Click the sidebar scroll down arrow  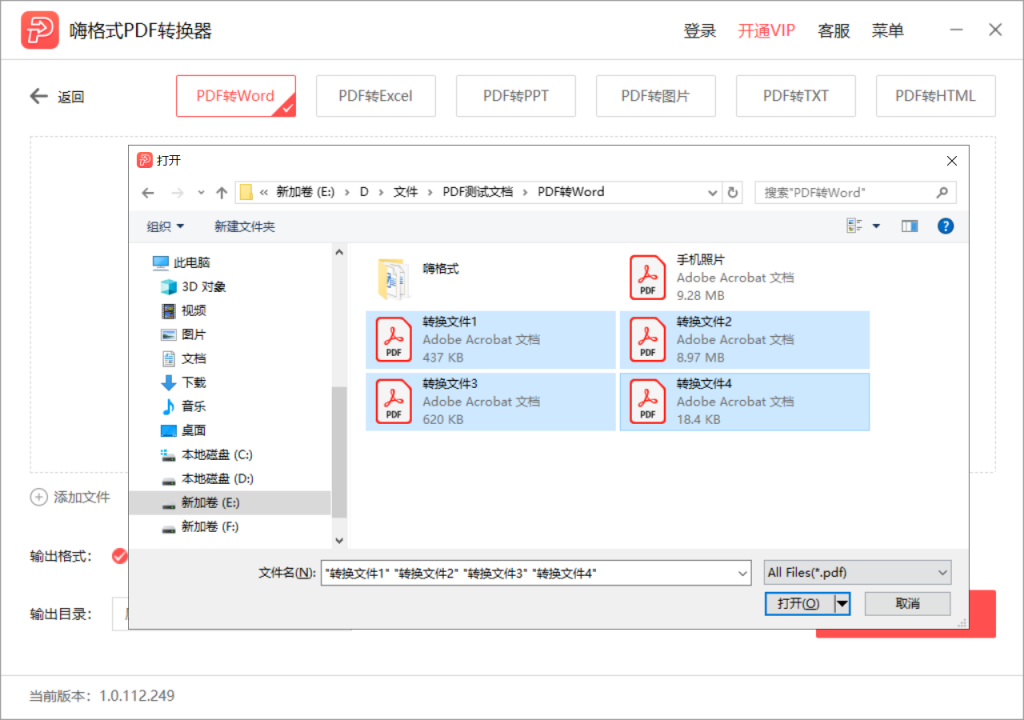339,540
